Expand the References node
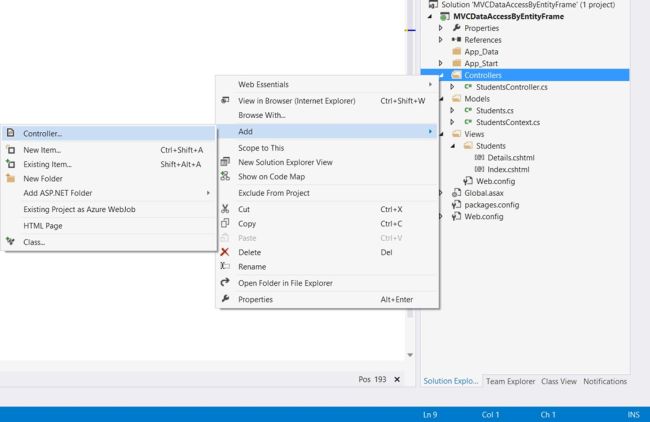 pos(441,40)
